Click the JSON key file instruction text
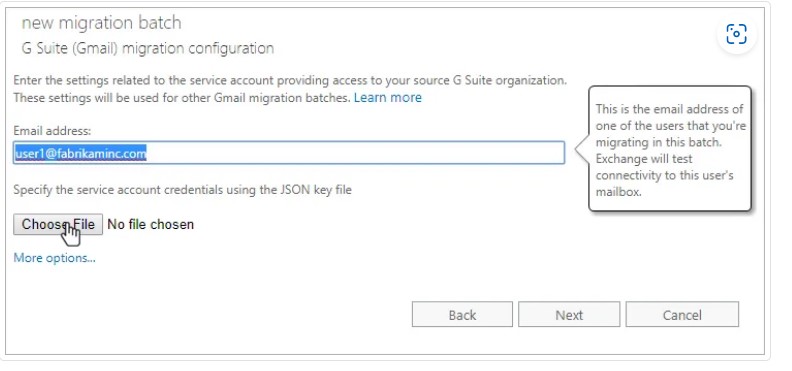Screen dimensions: 792x371 [x=182, y=190]
